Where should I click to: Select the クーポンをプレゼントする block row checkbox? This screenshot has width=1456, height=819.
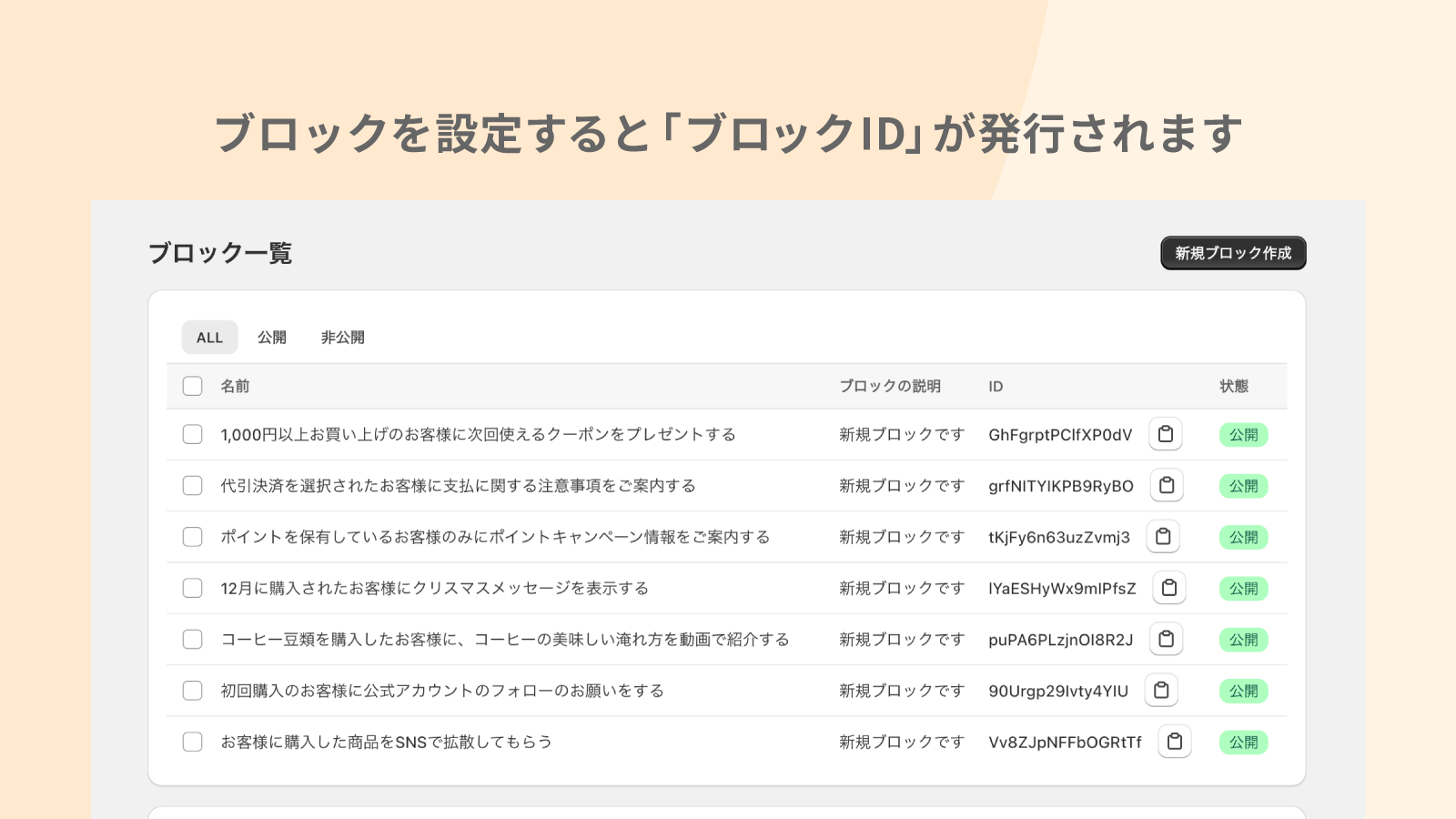tap(192, 434)
